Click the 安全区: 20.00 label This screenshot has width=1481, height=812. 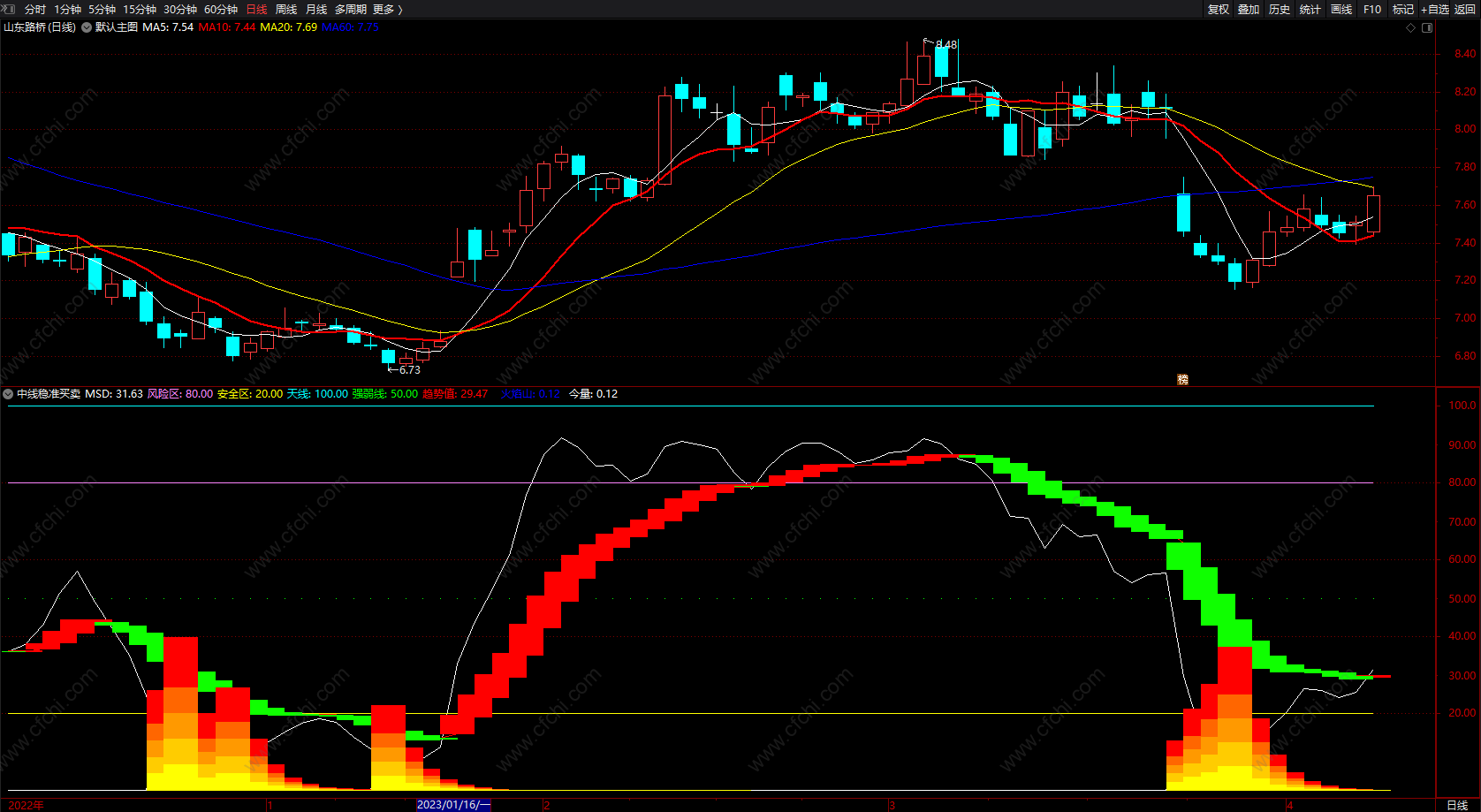[250, 394]
